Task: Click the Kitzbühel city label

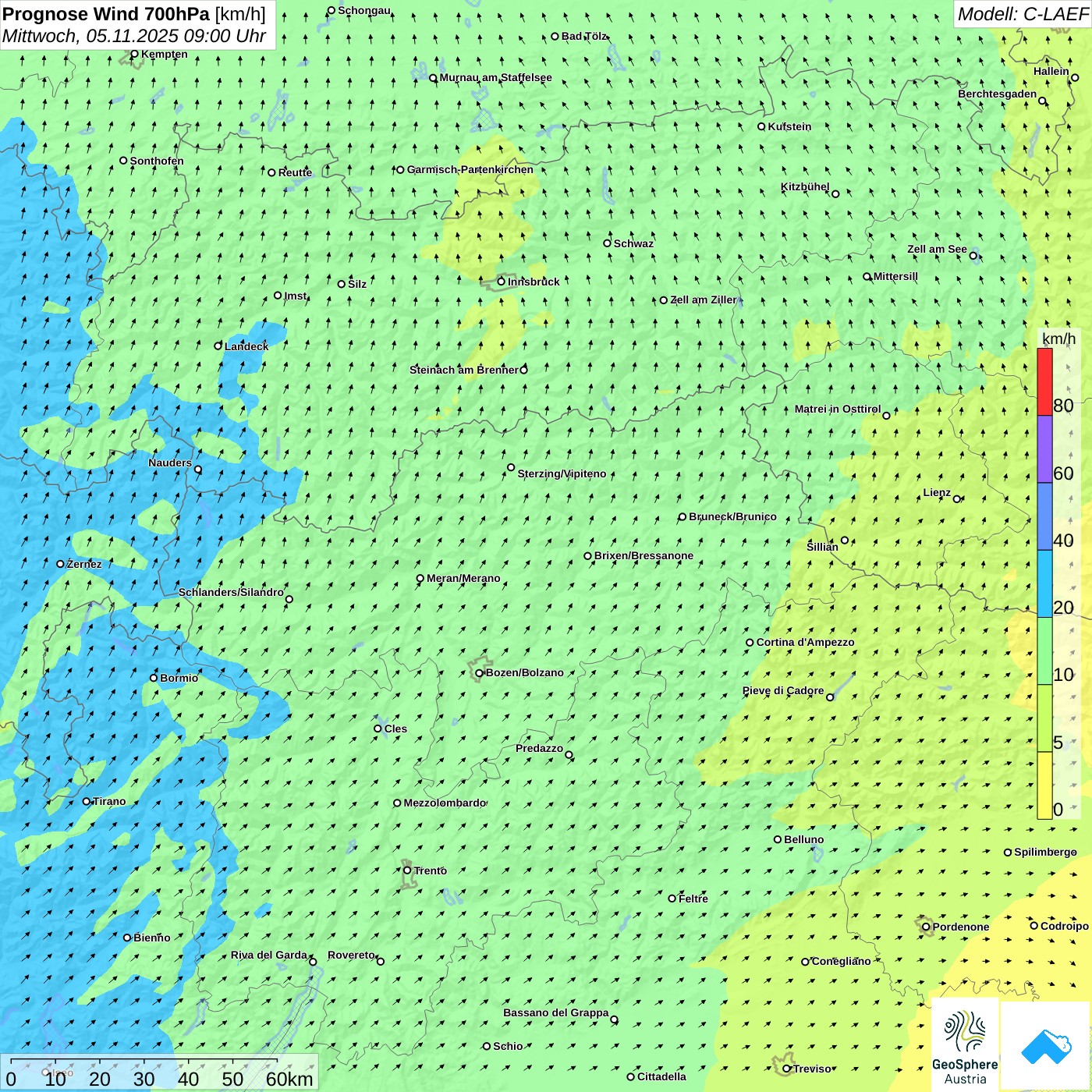Action: (x=805, y=186)
